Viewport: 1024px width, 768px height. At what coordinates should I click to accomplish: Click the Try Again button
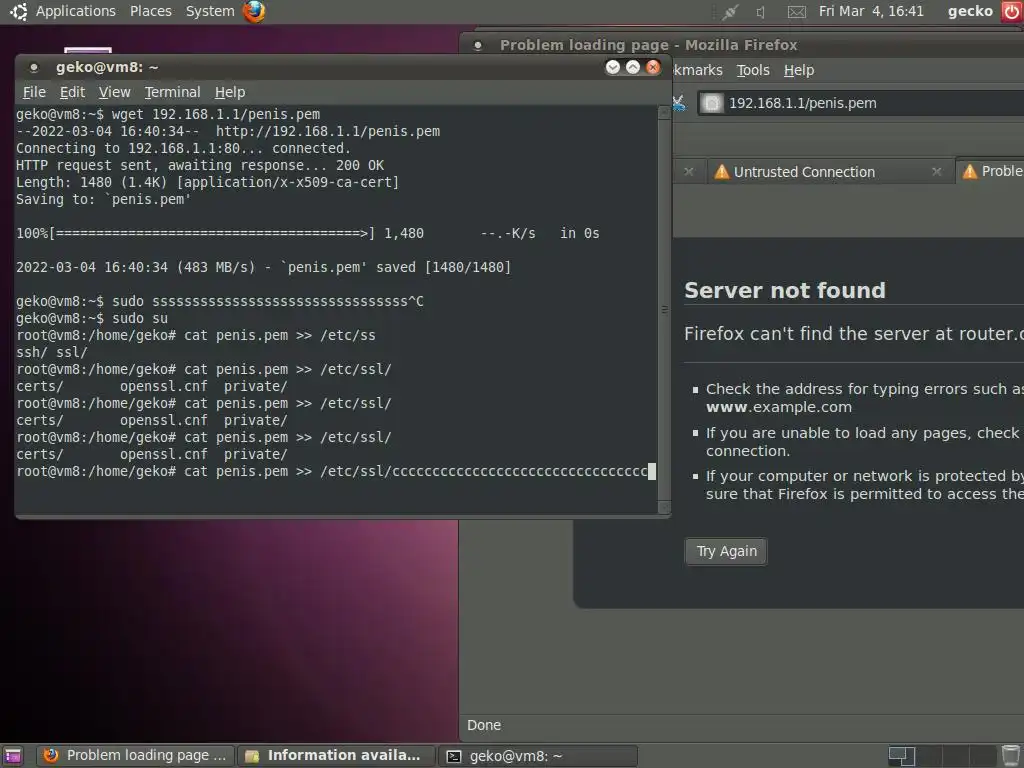(x=726, y=551)
